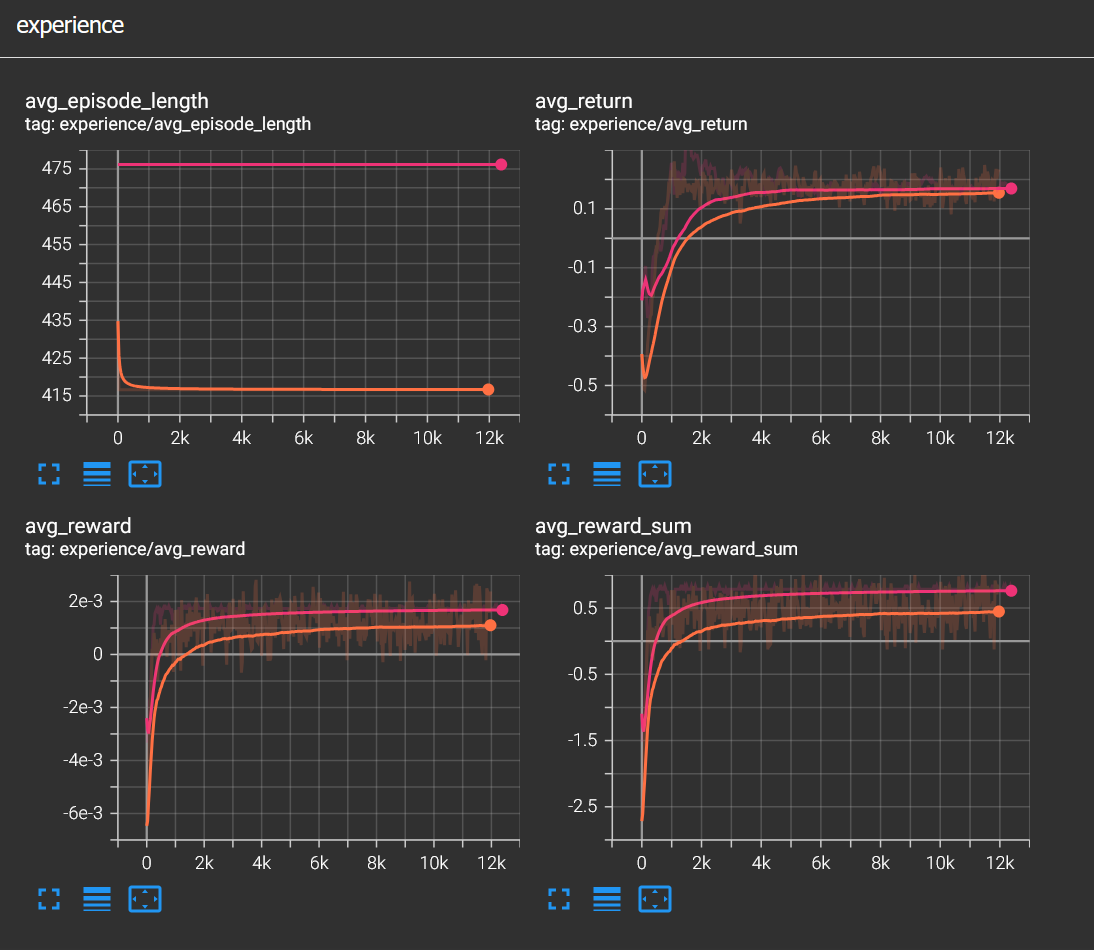Image resolution: width=1094 pixels, height=950 pixels.
Task: Fit avg_episode_length chart domain to data
Action: point(145,474)
